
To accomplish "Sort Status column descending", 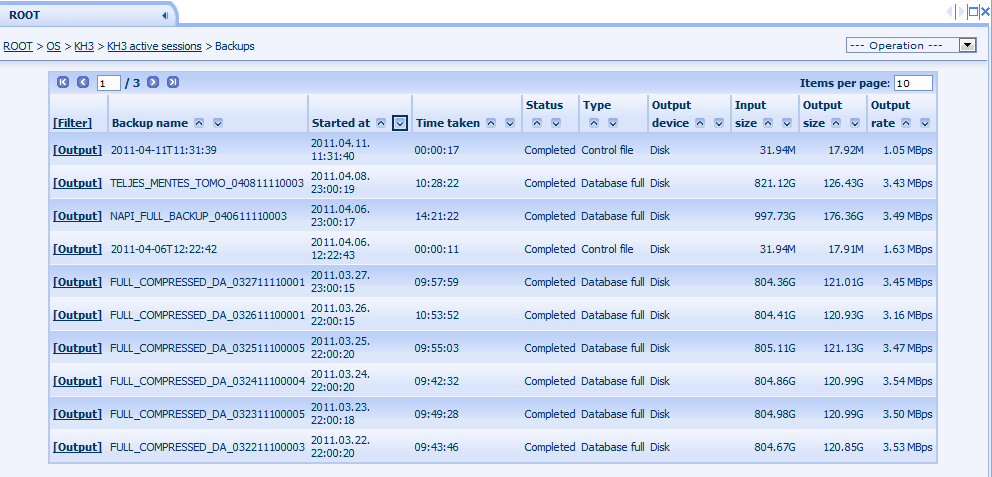I will point(555,123).
